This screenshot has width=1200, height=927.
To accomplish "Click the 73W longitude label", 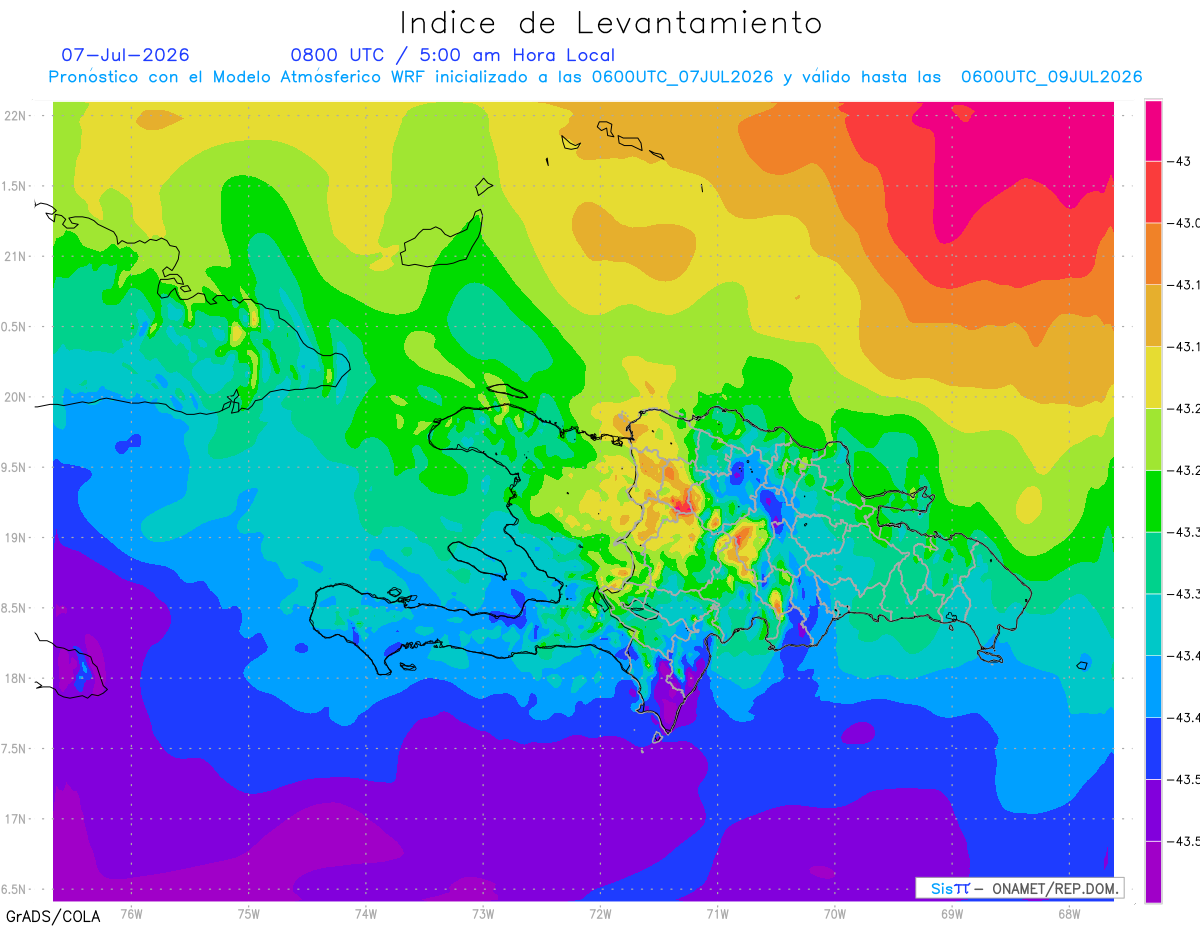I will (x=483, y=913).
